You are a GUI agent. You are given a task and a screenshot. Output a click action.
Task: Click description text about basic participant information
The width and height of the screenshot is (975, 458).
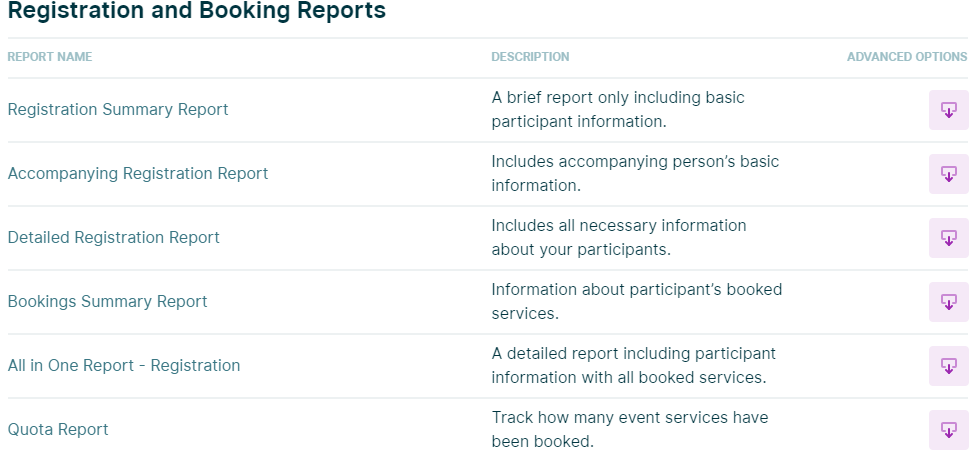[x=618, y=110]
